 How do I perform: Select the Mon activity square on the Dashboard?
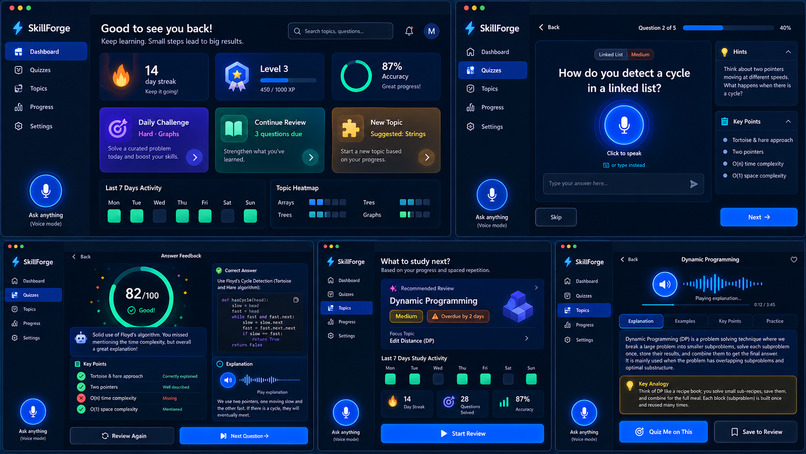pos(114,216)
